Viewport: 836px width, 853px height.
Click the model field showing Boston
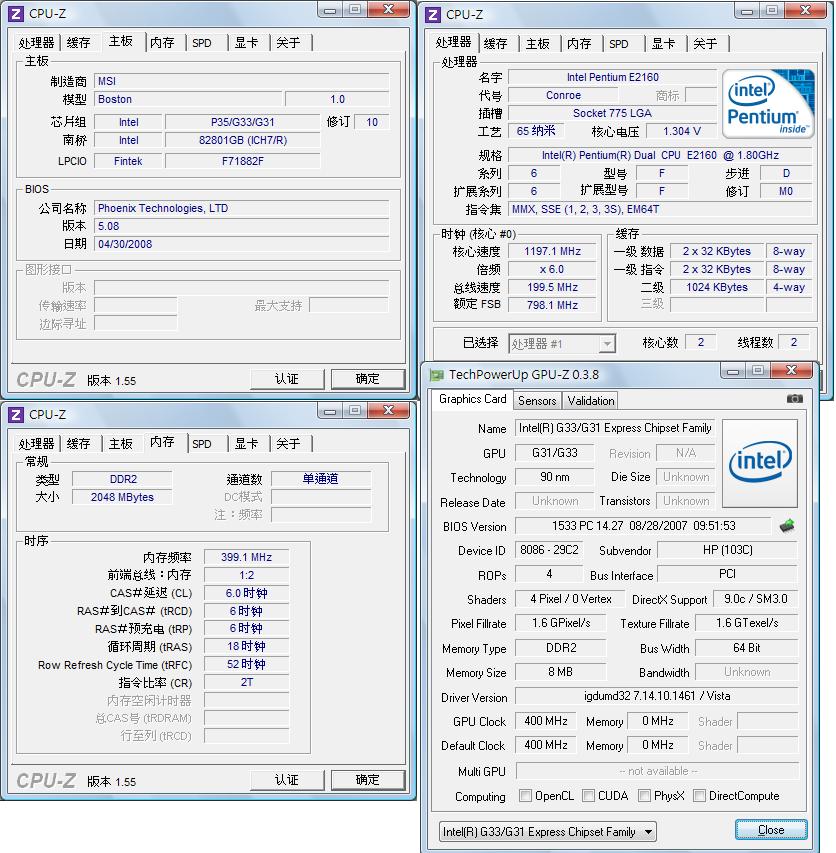click(x=188, y=100)
